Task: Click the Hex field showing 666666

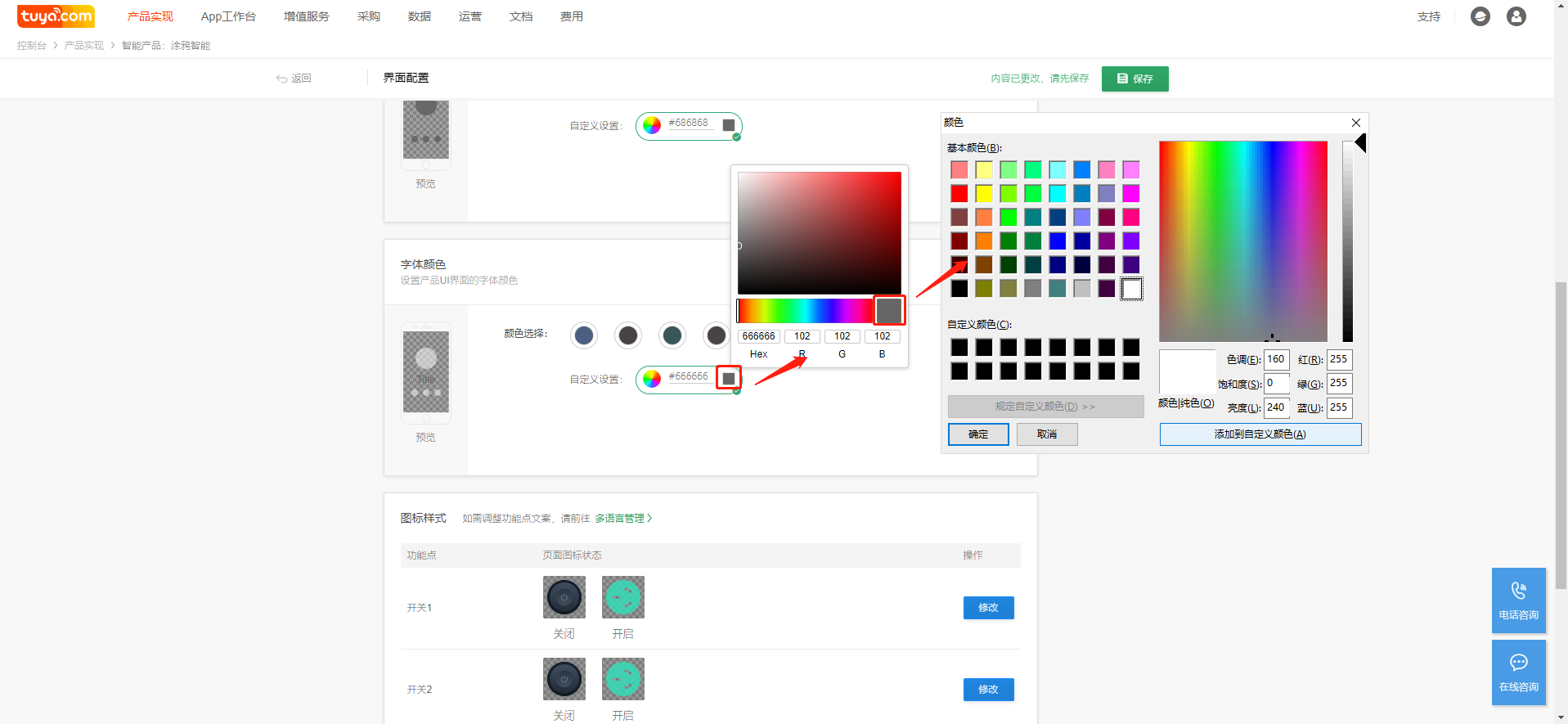Action: pos(759,336)
